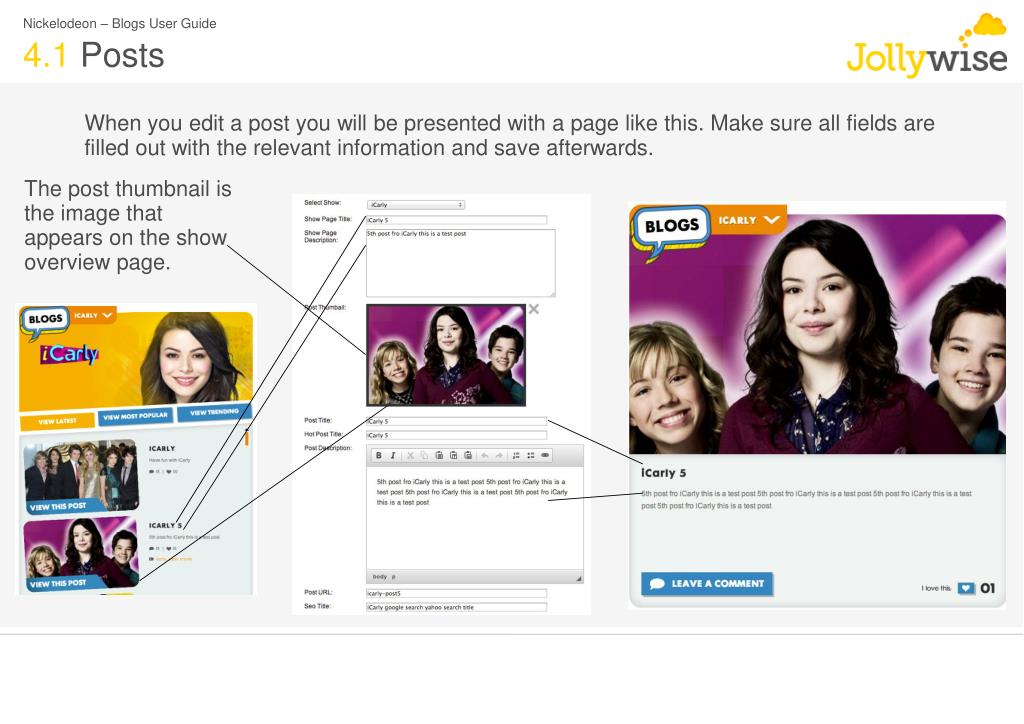
Task: Click inside the Post Description editor body
Action: click(475, 519)
